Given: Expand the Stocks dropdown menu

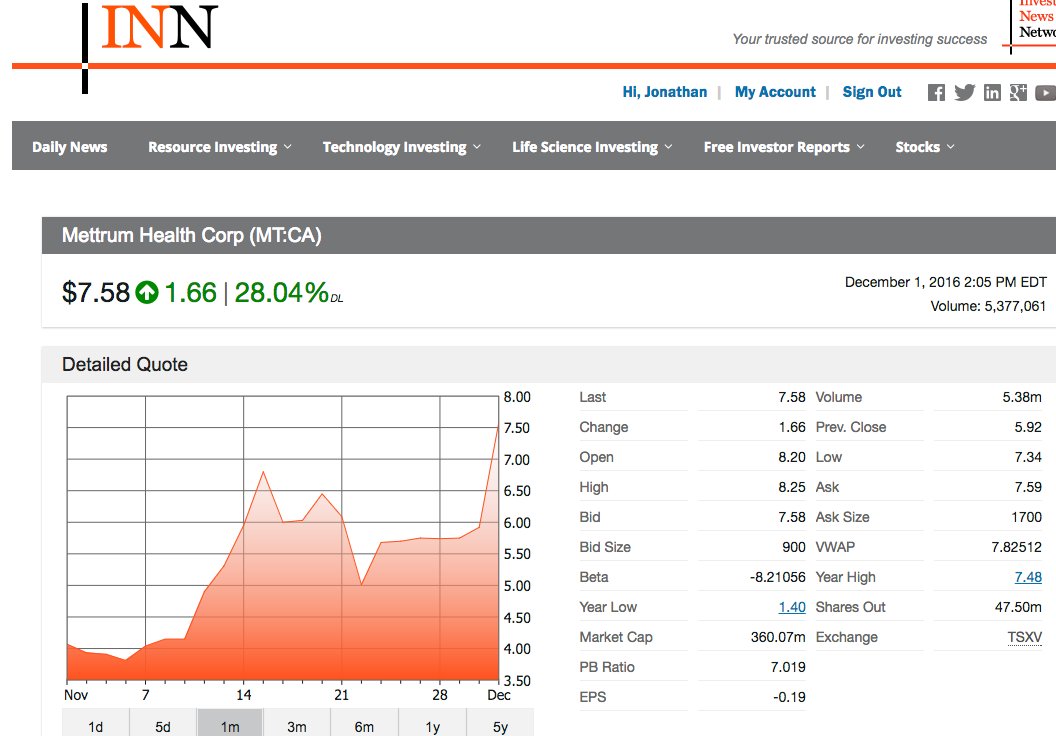Looking at the screenshot, I should tap(925, 147).
